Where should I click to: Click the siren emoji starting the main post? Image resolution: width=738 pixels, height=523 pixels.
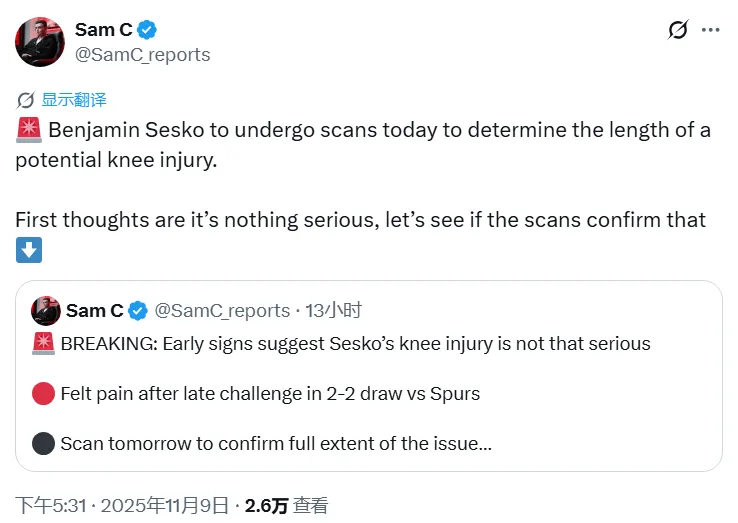pyautogui.click(x=28, y=131)
